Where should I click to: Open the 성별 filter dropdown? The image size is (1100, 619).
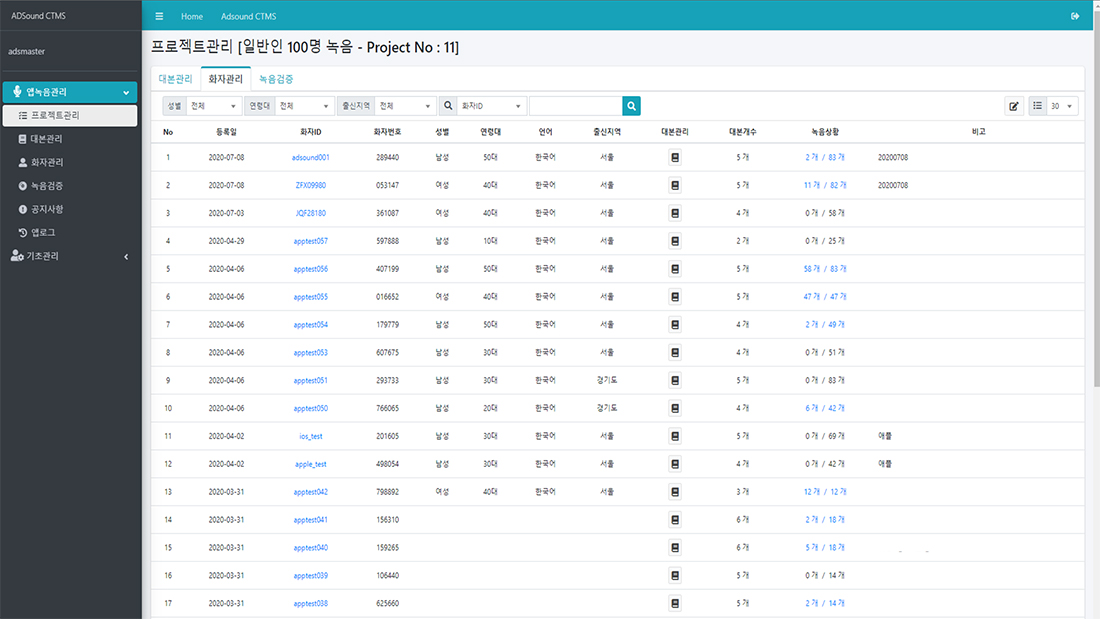pyautogui.click(x=213, y=106)
